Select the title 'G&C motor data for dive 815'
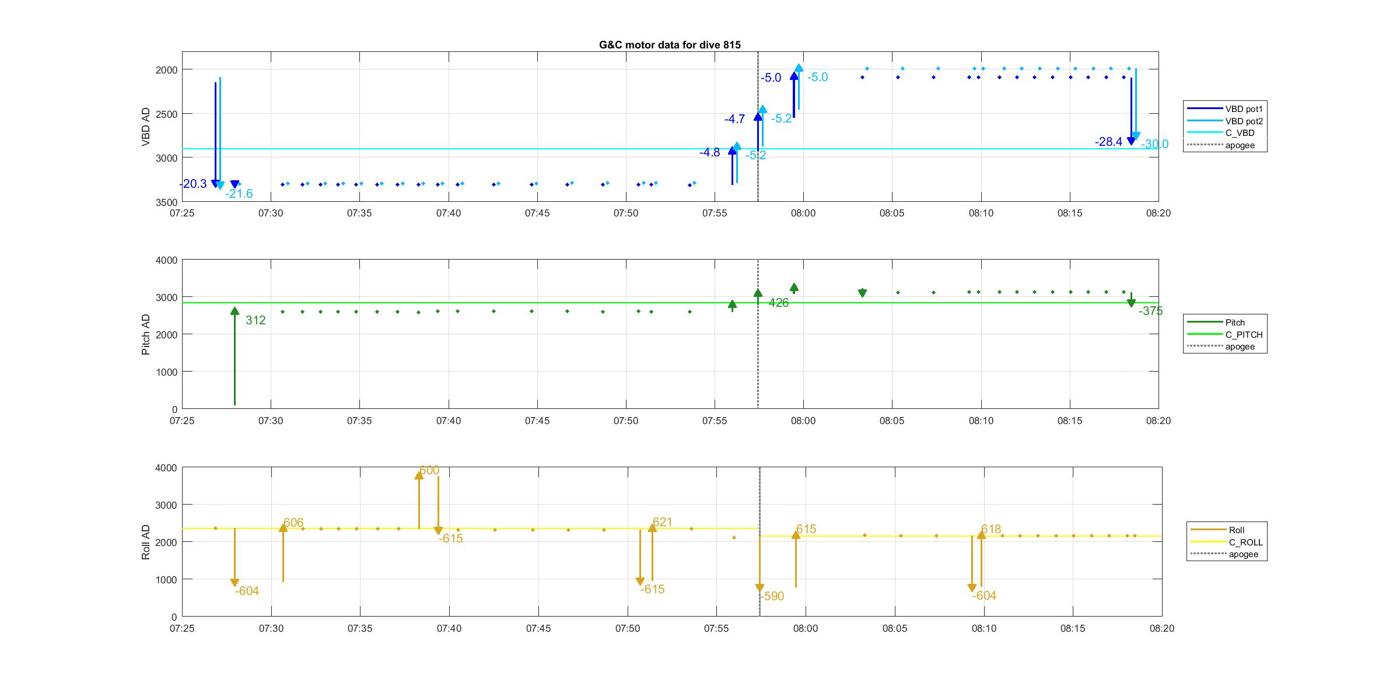The image size is (1400, 693). click(670, 45)
